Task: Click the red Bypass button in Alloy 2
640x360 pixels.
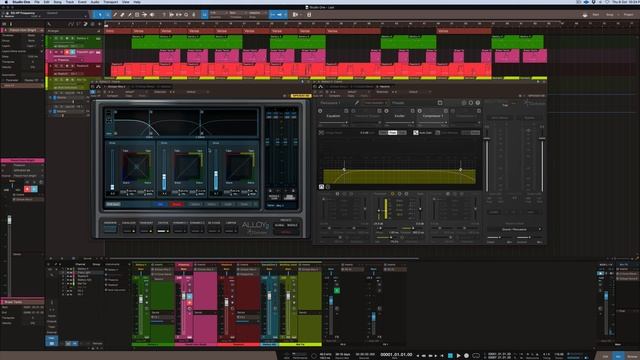Action: pyautogui.click(x=177, y=204)
